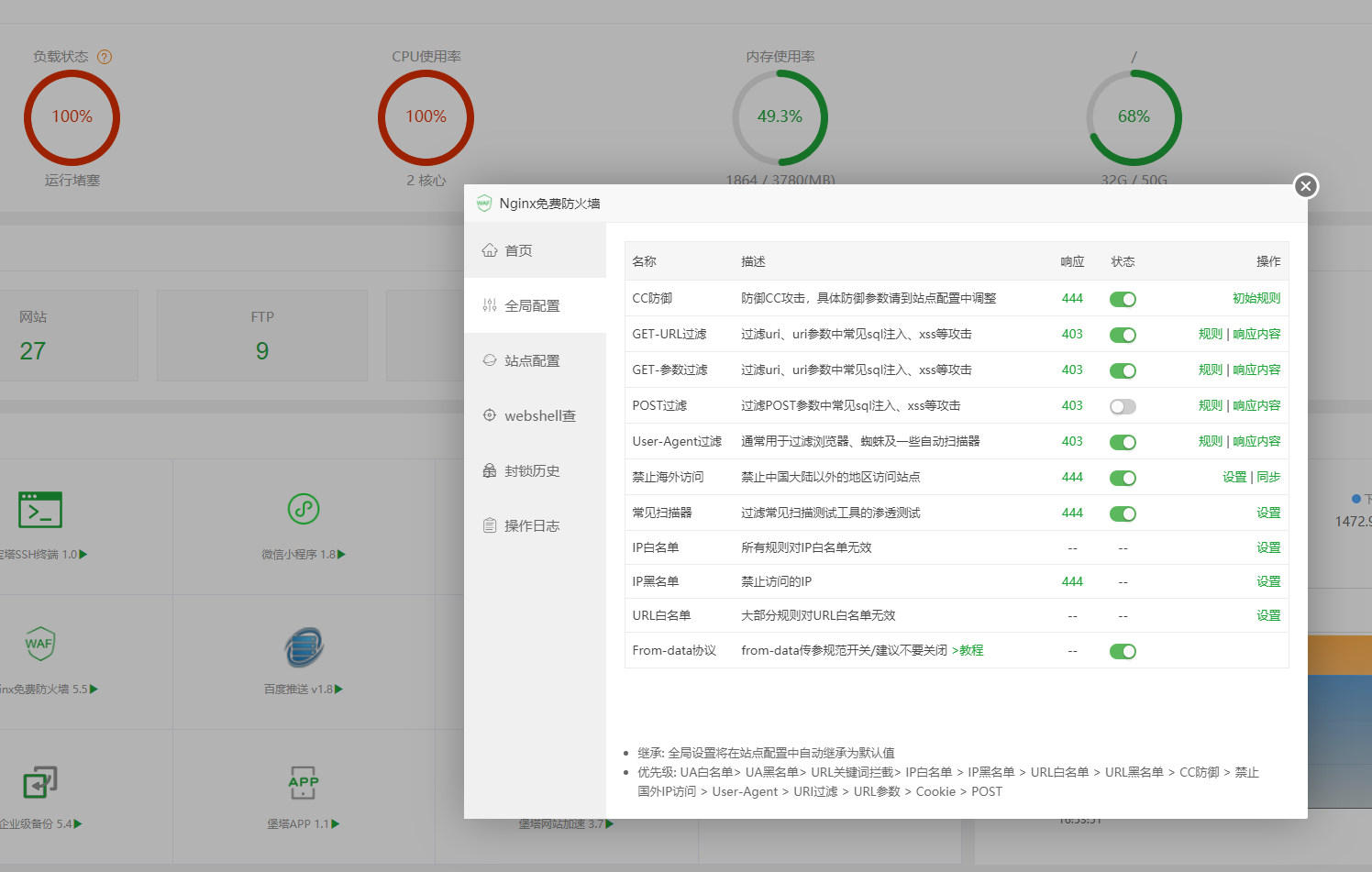Viewport: 1372px width, 872px height.
Task: Disable the CC防御 toggle
Action: coord(1123,298)
